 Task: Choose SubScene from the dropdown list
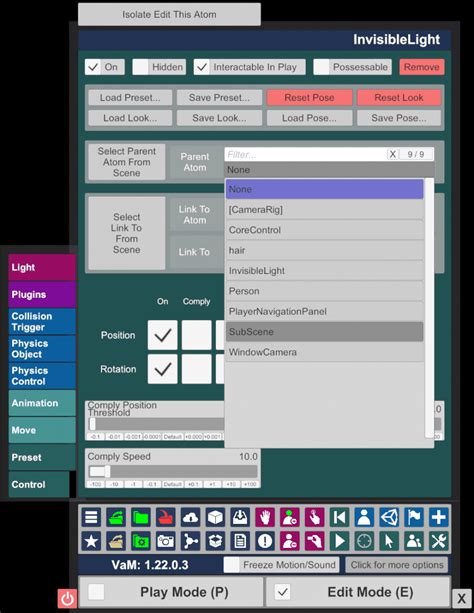[325, 332]
